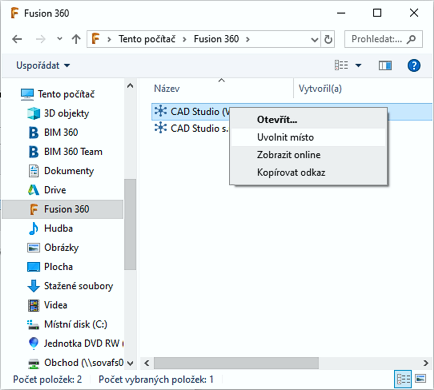
Task: Click the Fusion 360 icon in address bar
Action: pyautogui.click(x=96, y=39)
